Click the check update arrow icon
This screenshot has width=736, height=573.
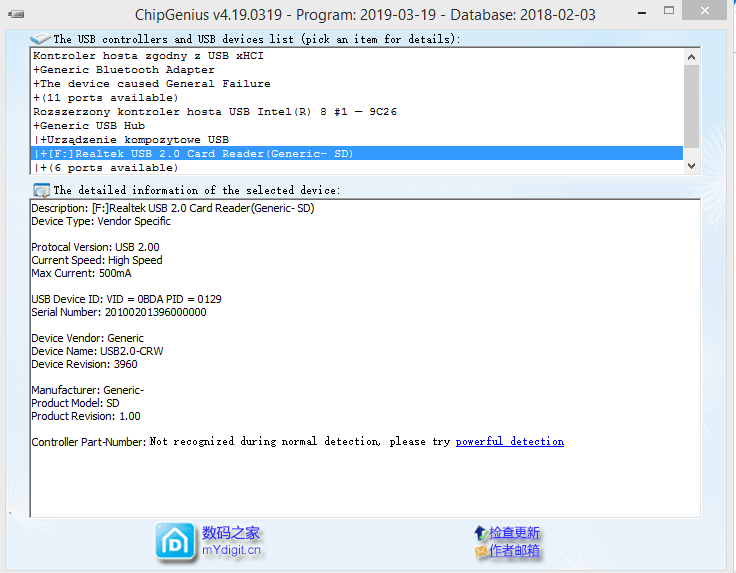(480, 533)
